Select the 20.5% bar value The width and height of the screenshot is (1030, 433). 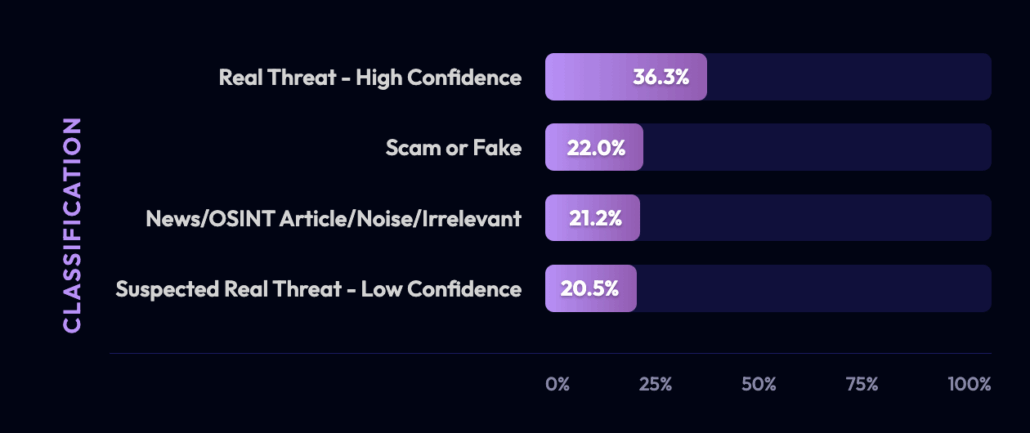click(x=592, y=289)
